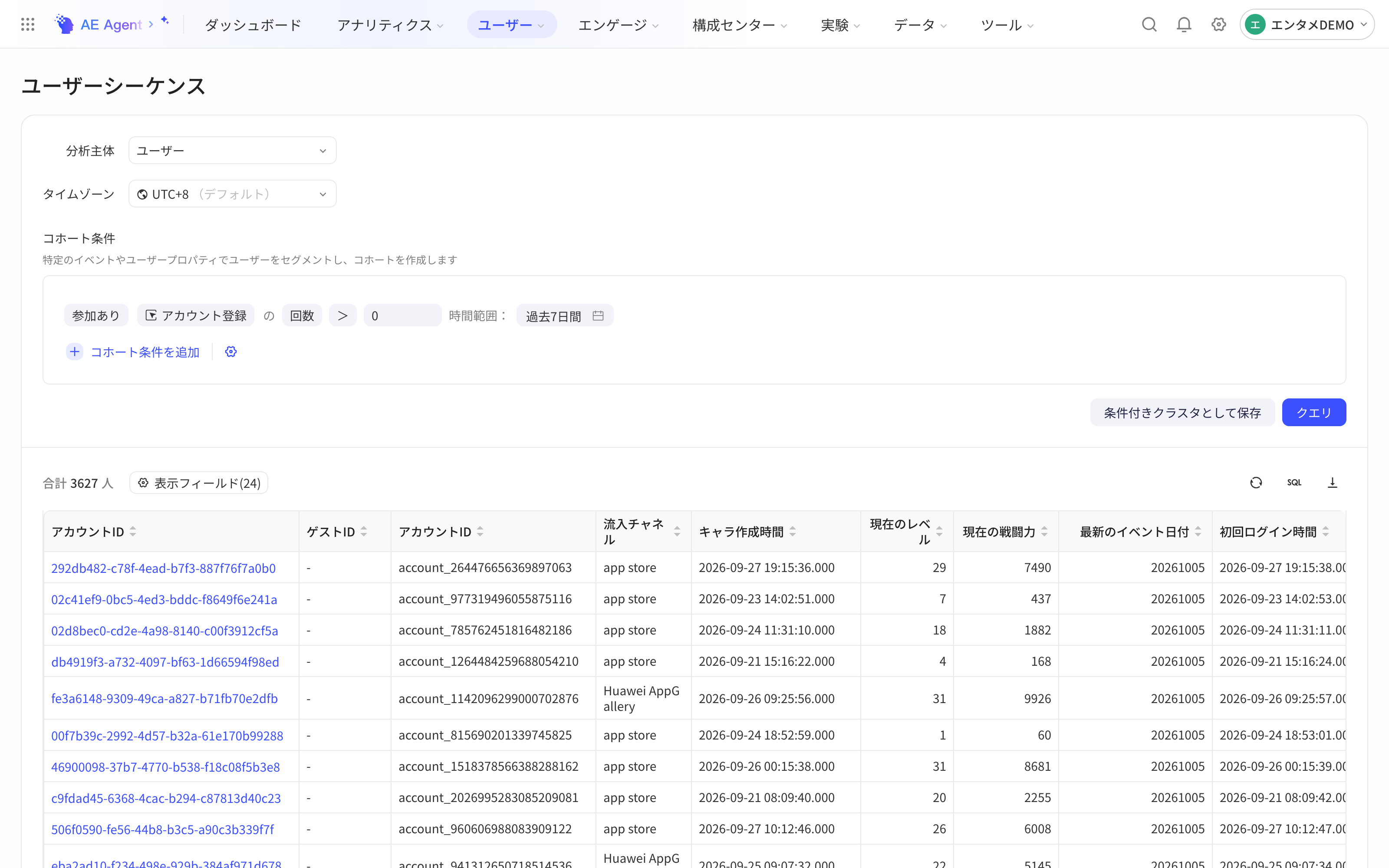
Task: Click the count value field showing 0
Action: (x=402, y=315)
